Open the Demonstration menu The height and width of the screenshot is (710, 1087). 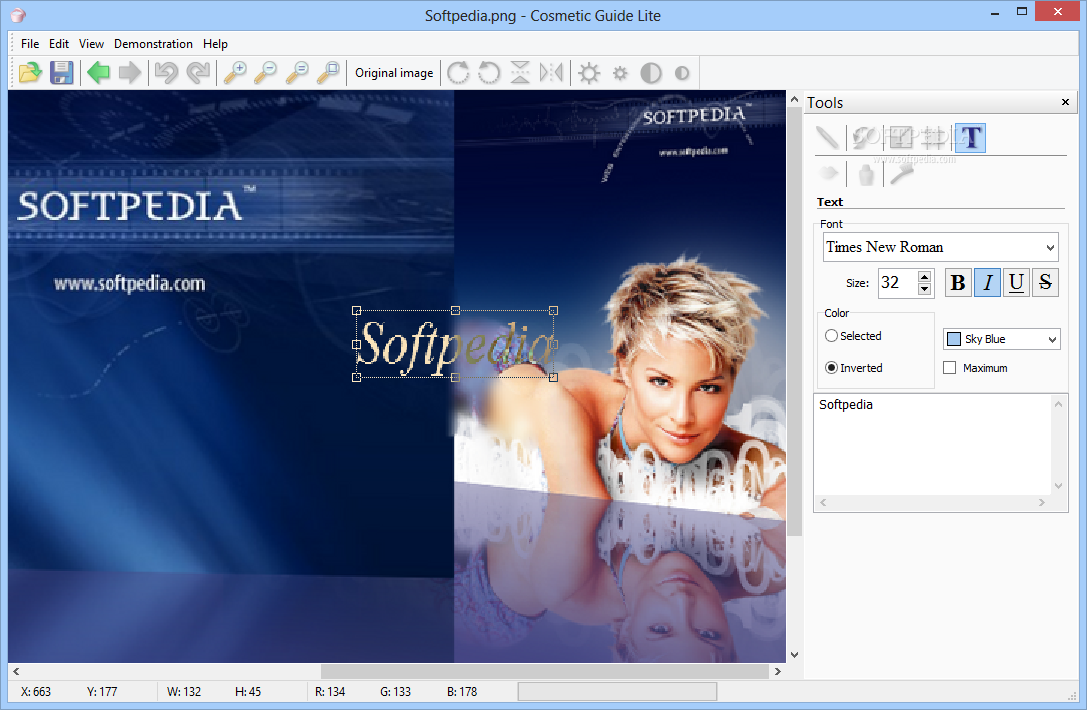153,44
